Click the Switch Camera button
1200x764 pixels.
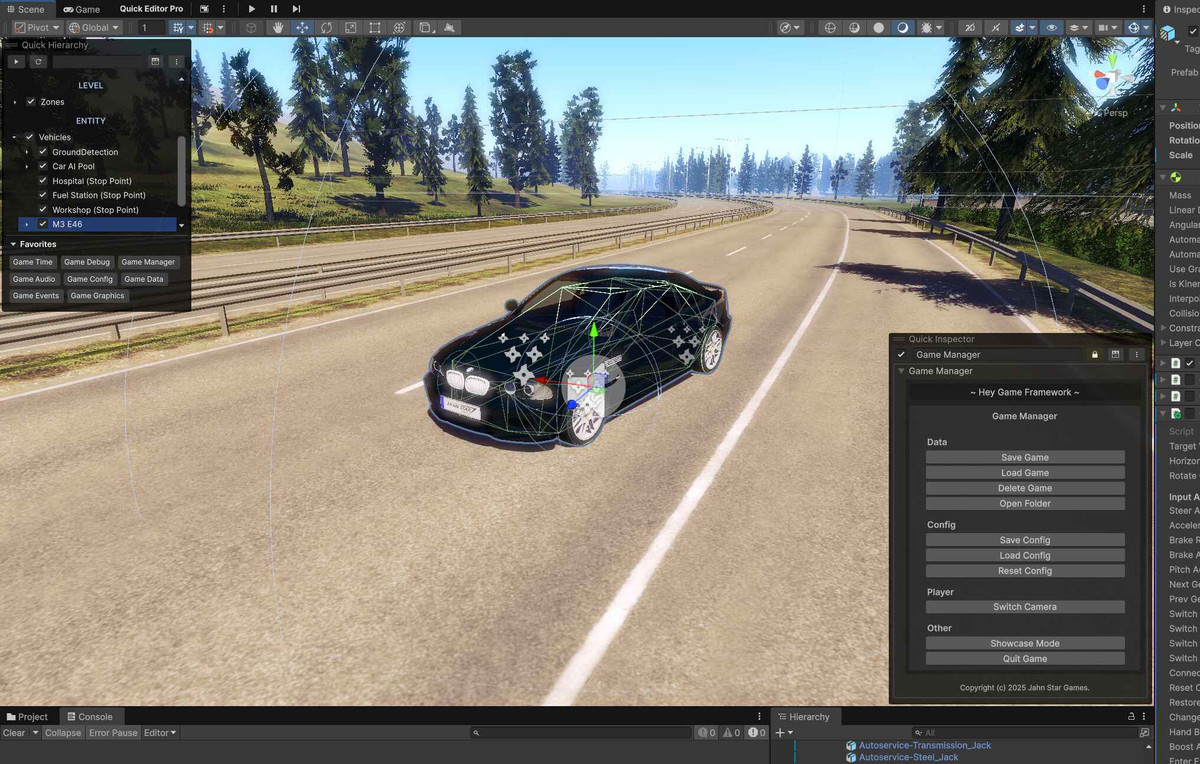click(1024, 606)
